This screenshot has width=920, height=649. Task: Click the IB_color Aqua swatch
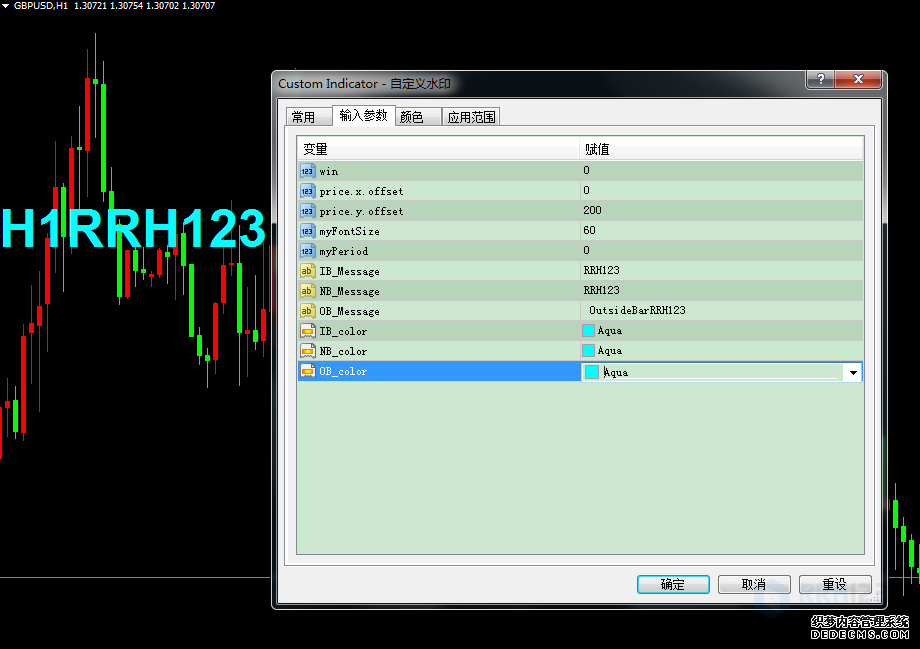(x=588, y=330)
